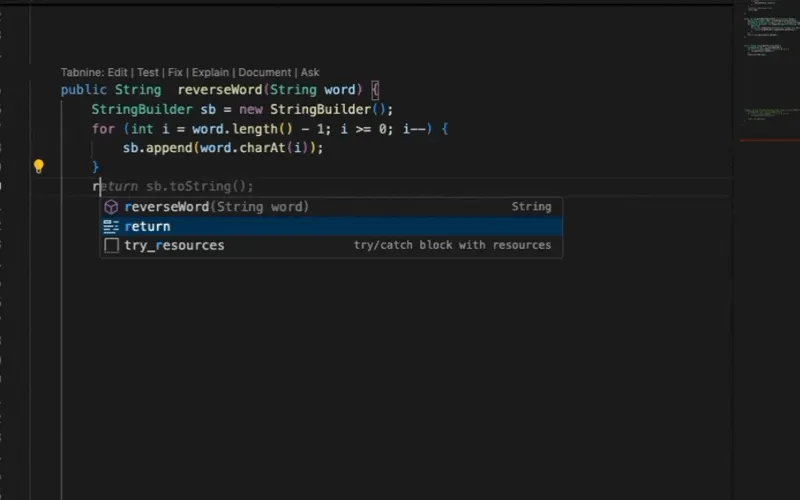Click ghost text 'sb.toString();' inline suggestion
The height and width of the screenshot is (500, 800).
(x=199, y=186)
